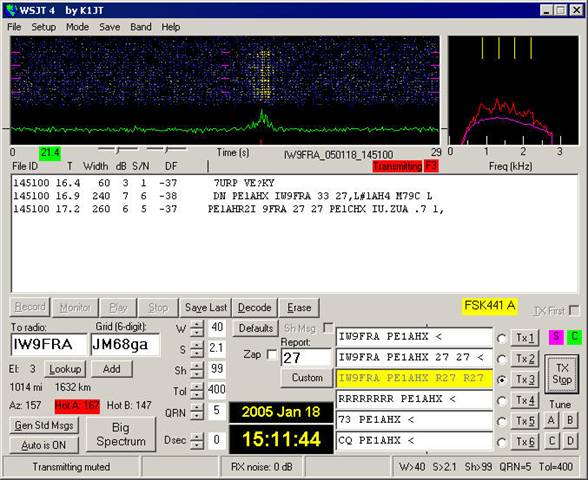Increase the W value with its stepper
The height and width of the screenshot is (480, 588).
point(196,324)
